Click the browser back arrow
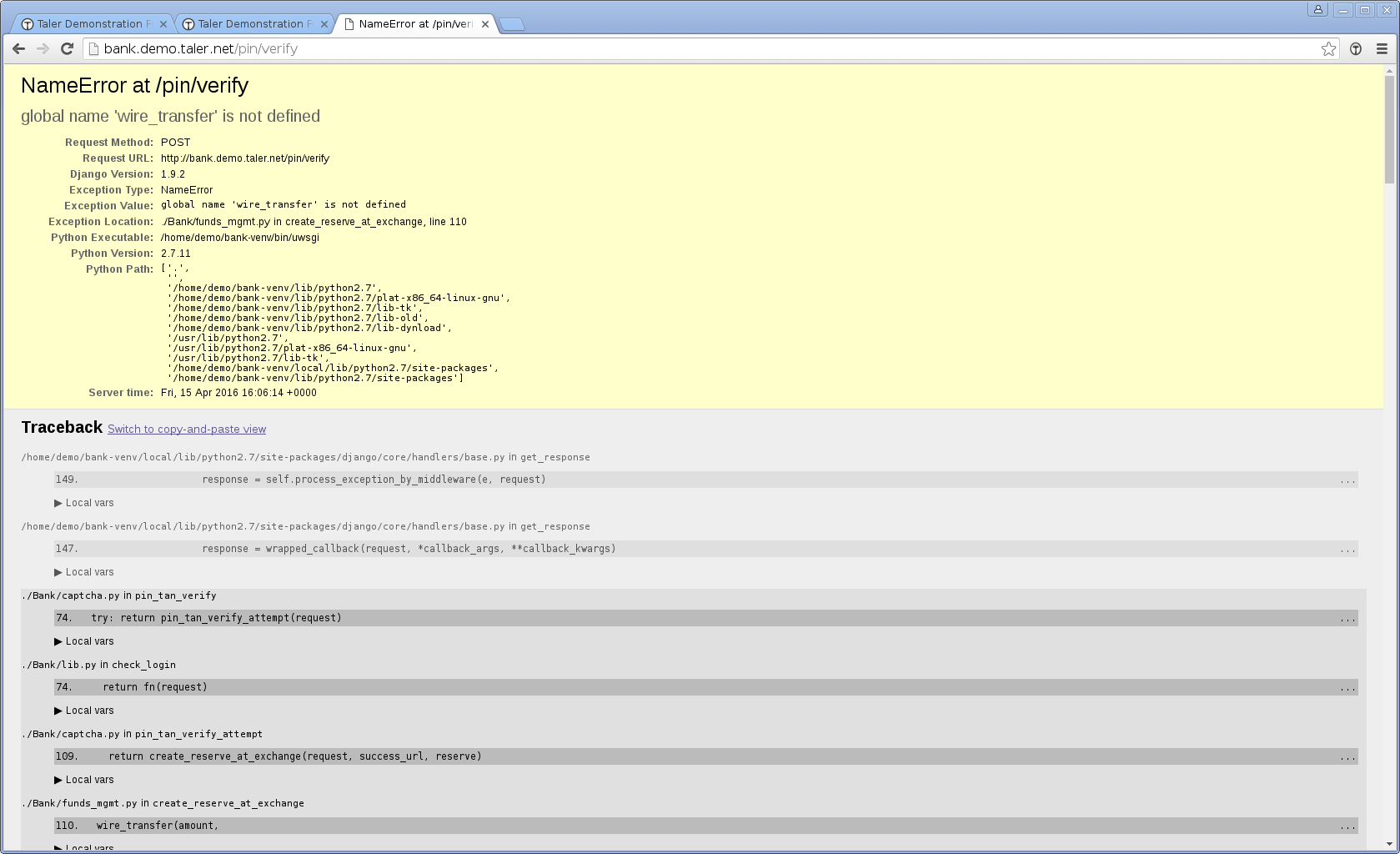Viewport: 1400px width, 854px height. (18, 49)
